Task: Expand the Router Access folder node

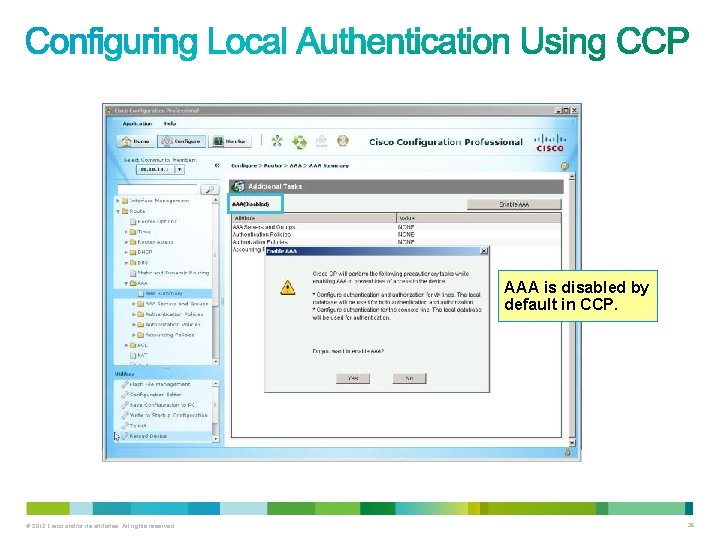Action: tap(126, 242)
